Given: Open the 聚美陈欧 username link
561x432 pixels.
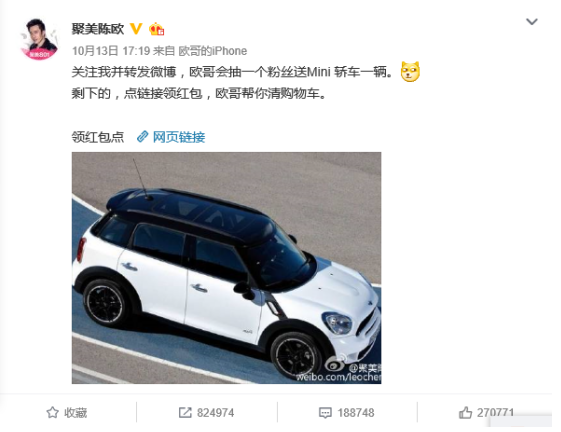Looking at the screenshot, I should pyautogui.click(x=98, y=29).
